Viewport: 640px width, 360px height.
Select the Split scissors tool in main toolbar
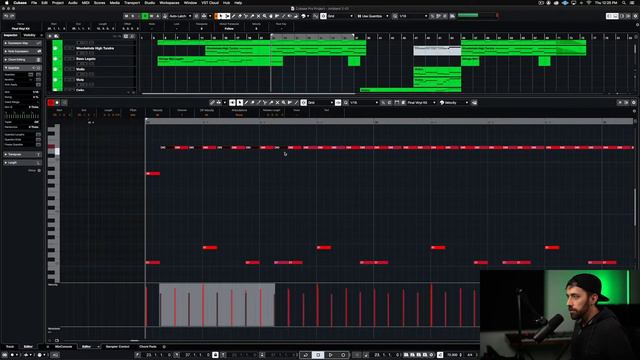click(x=246, y=16)
